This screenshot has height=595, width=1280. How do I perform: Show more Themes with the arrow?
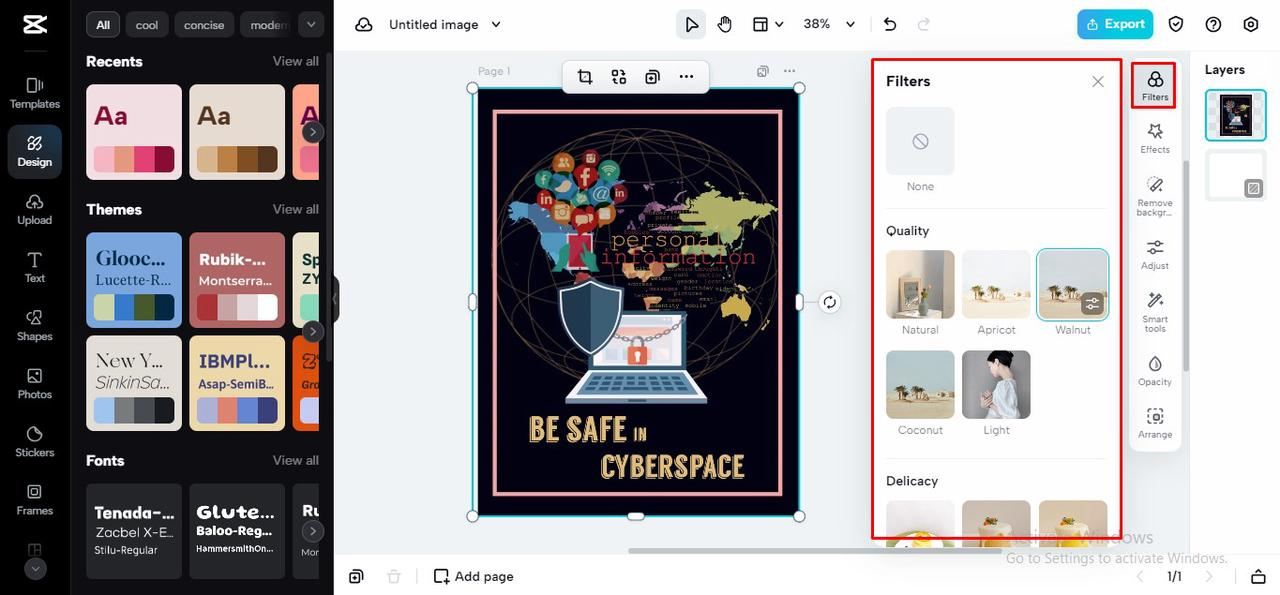tap(313, 331)
